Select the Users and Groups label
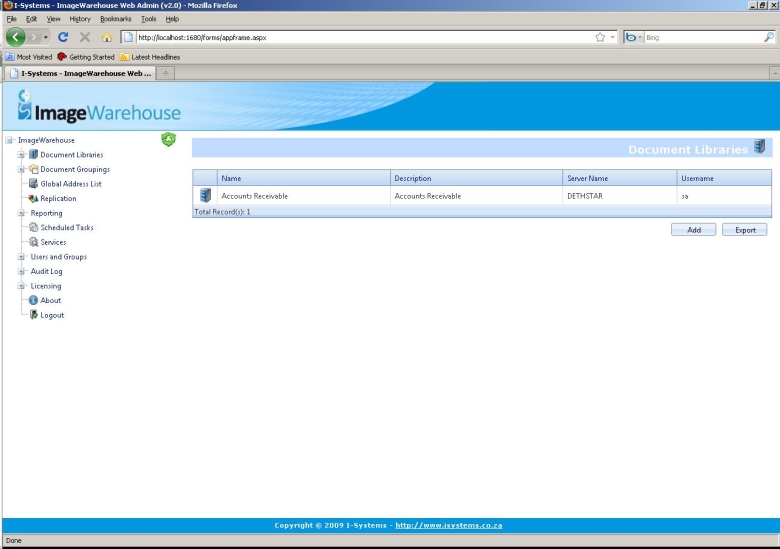780x549 pixels. click(x=59, y=257)
